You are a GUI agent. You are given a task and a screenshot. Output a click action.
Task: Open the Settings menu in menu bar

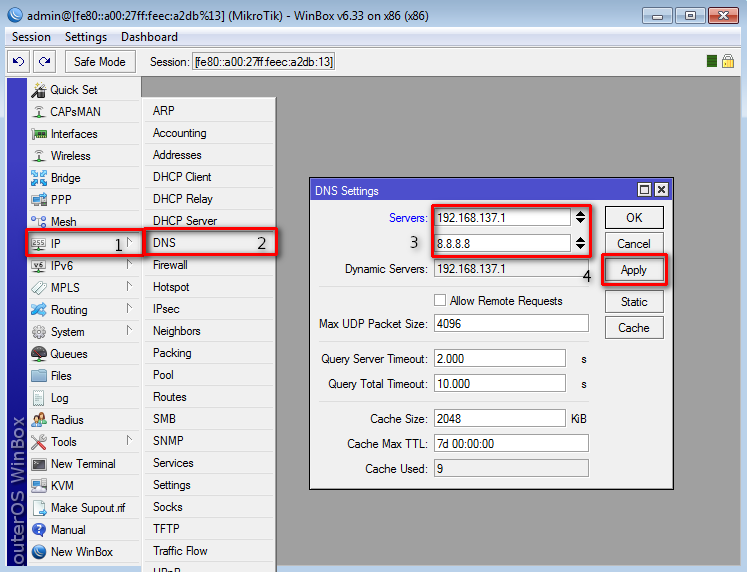86,37
